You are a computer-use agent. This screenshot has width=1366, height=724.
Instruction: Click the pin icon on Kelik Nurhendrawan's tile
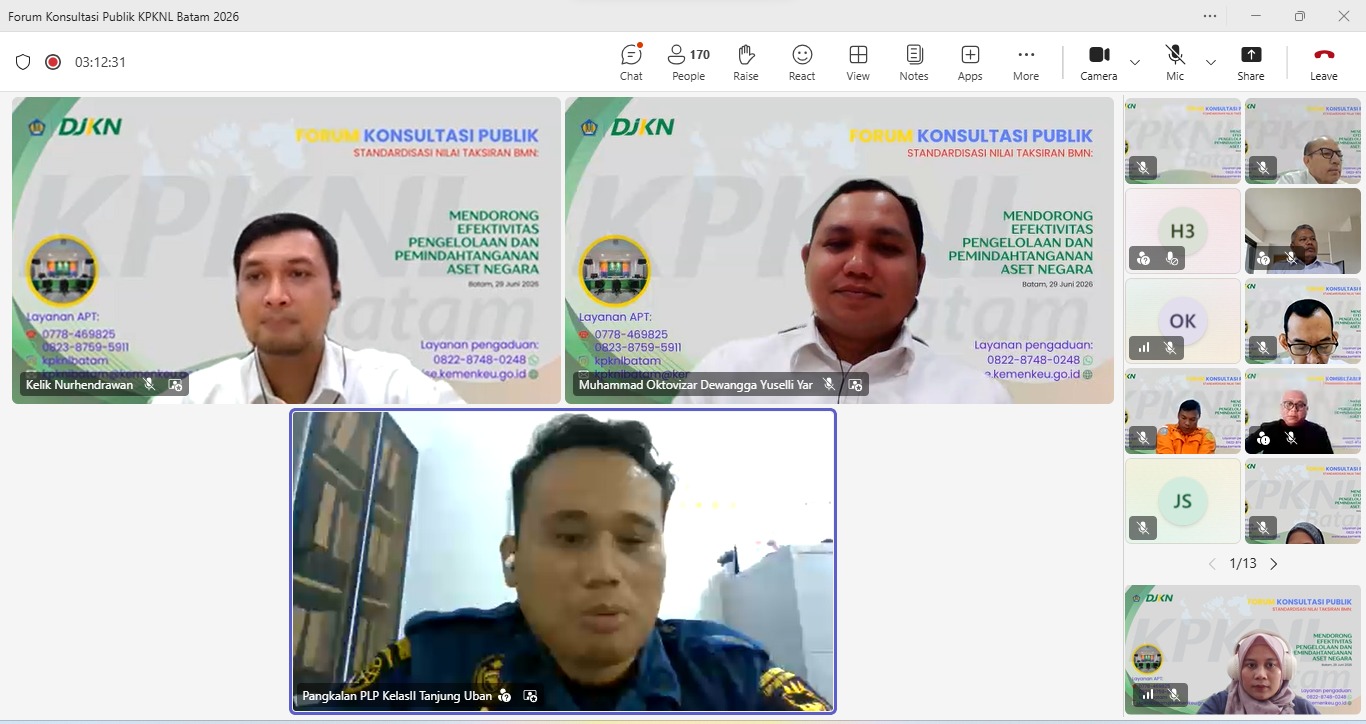[176, 384]
